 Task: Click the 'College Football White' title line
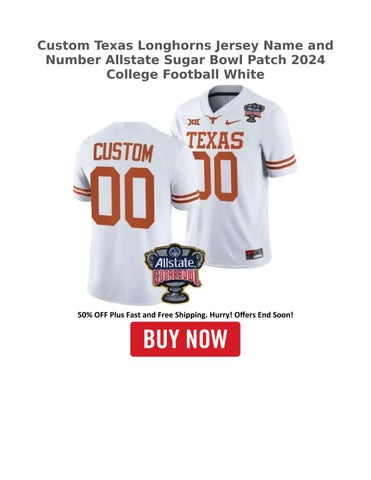(x=185, y=74)
